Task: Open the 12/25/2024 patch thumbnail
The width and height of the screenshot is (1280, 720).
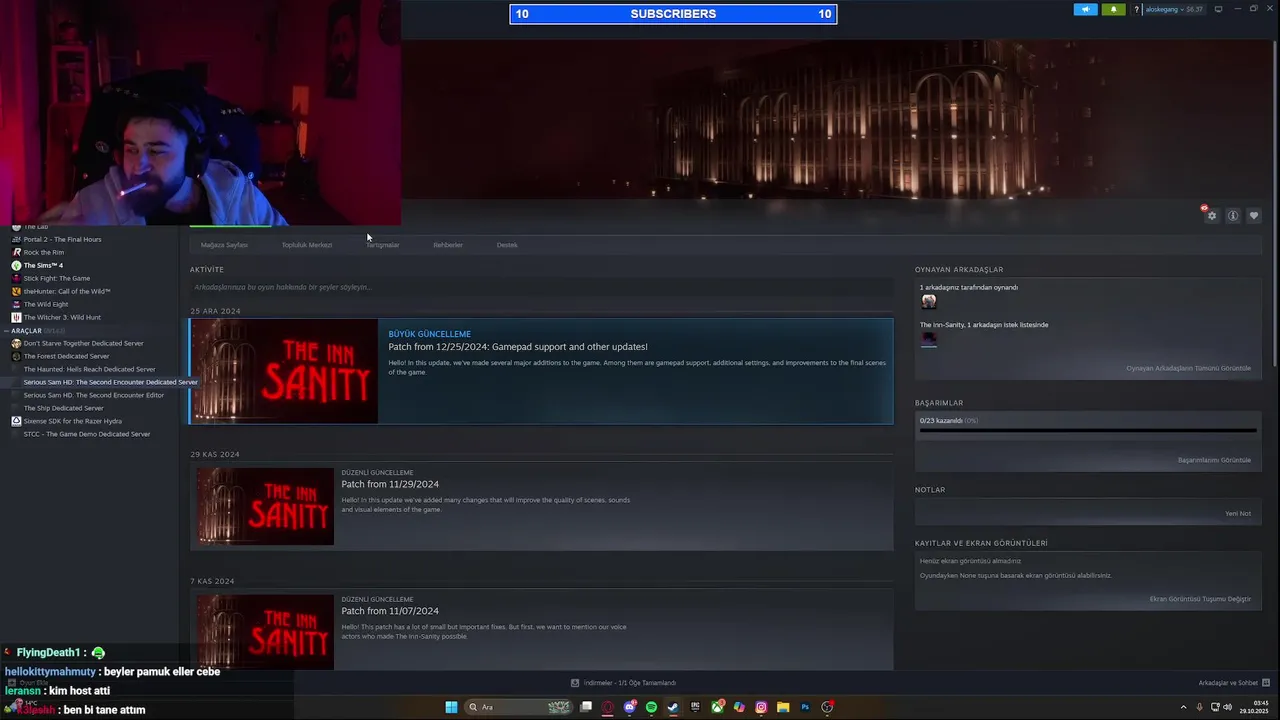Action: [x=284, y=371]
